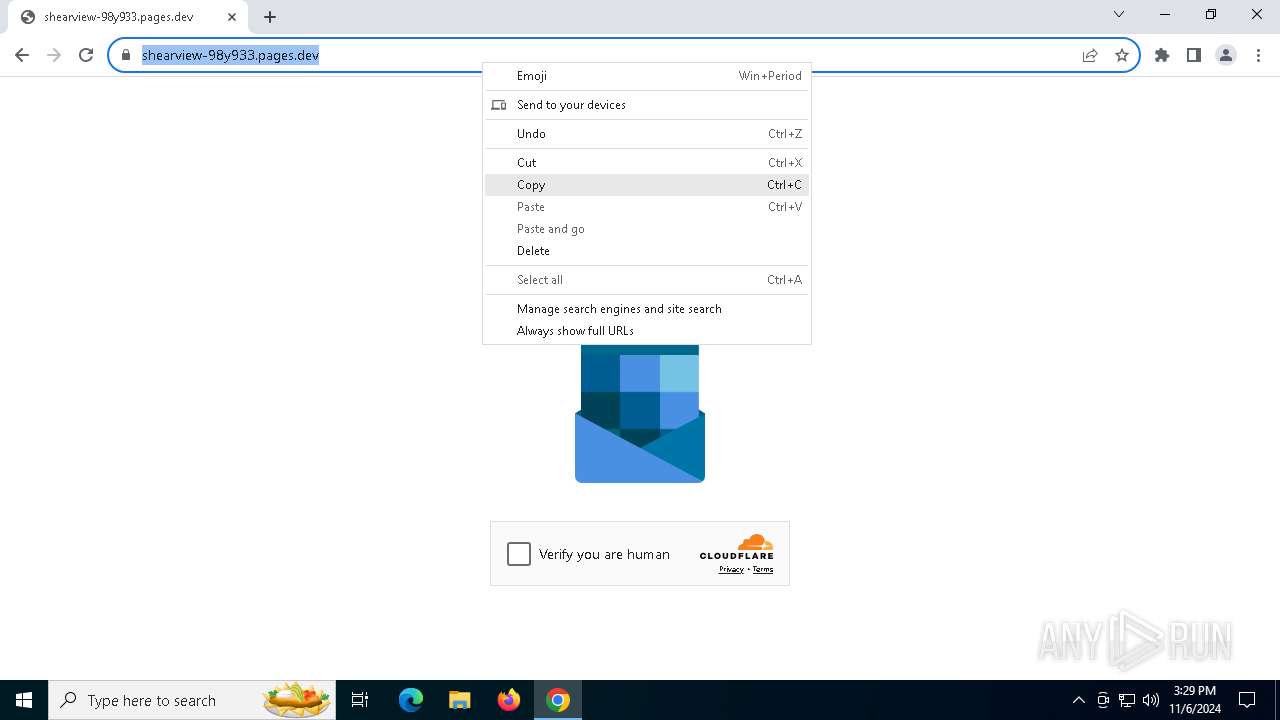The image size is (1280, 720).
Task: Click the Cloudflare logo
Action: click(x=737, y=548)
